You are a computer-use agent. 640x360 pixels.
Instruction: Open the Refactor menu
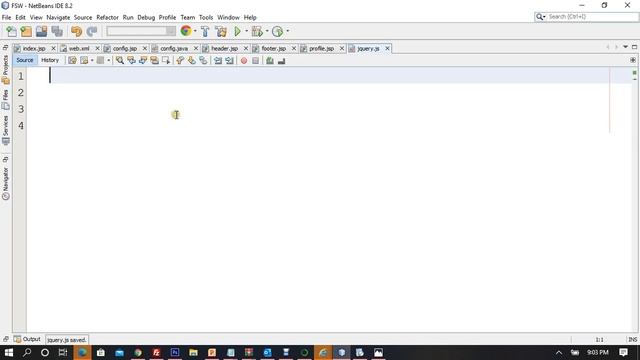coord(107,18)
